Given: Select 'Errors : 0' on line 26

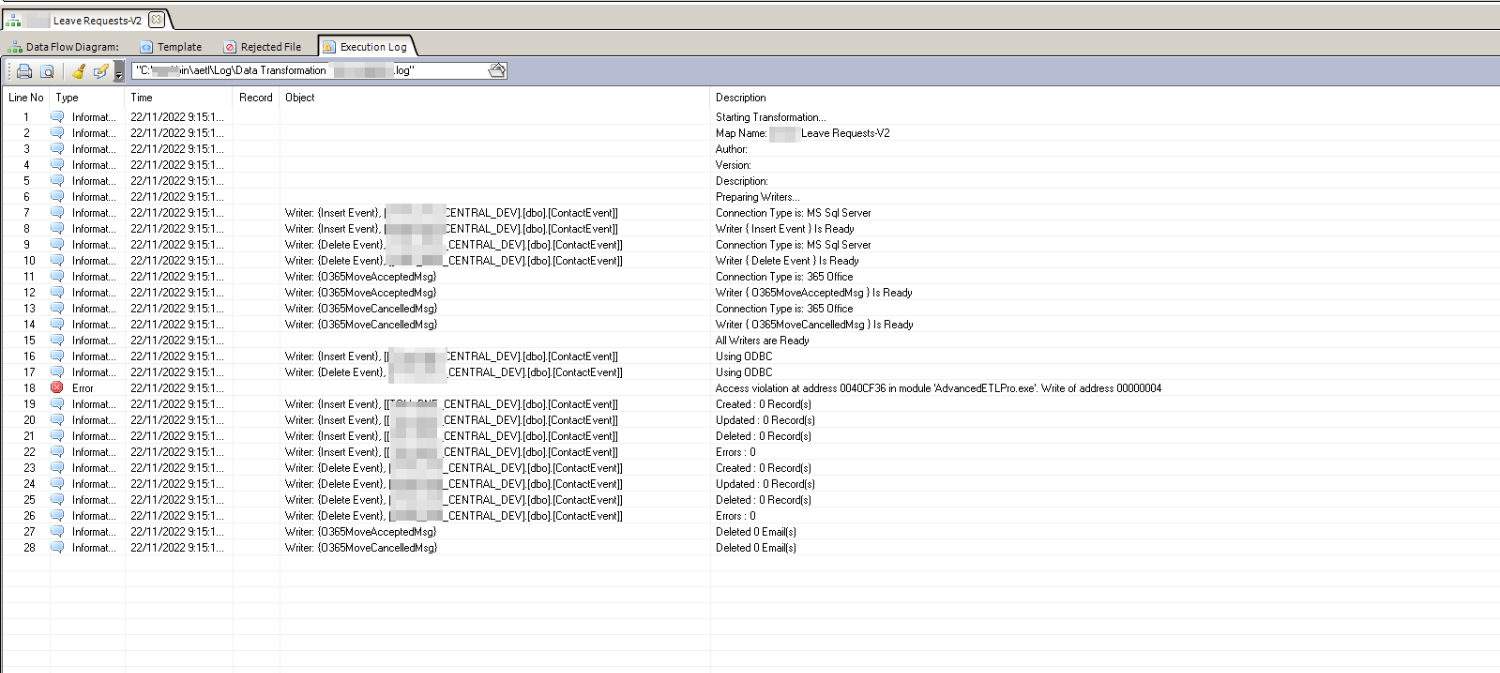Looking at the screenshot, I should [736, 516].
